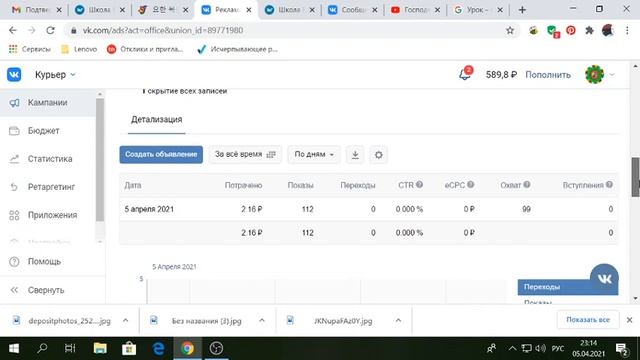Open Windows notification center icon
This screenshot has height=360, width=640.
622,349
